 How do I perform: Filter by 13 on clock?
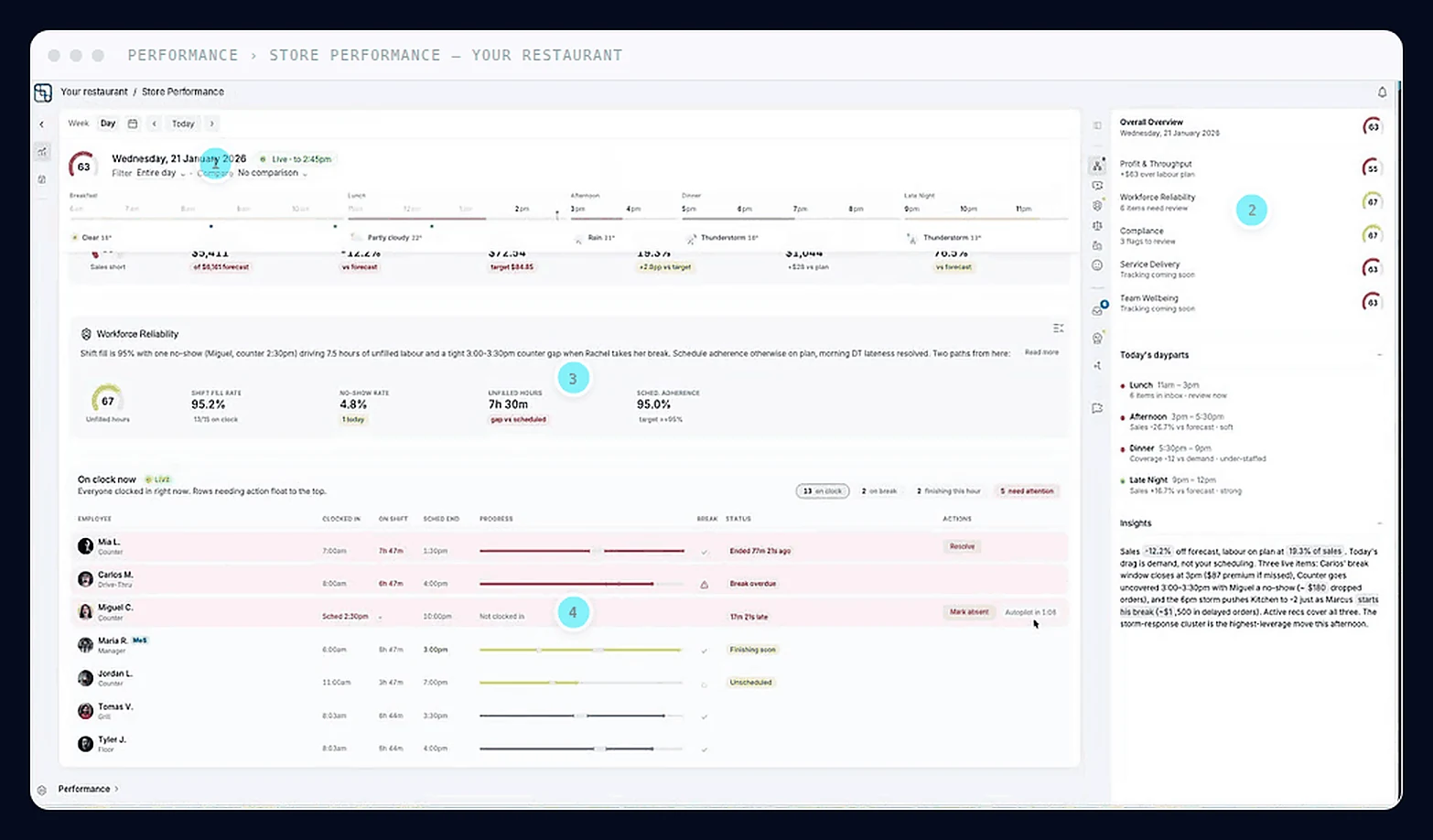coord(823,491)
